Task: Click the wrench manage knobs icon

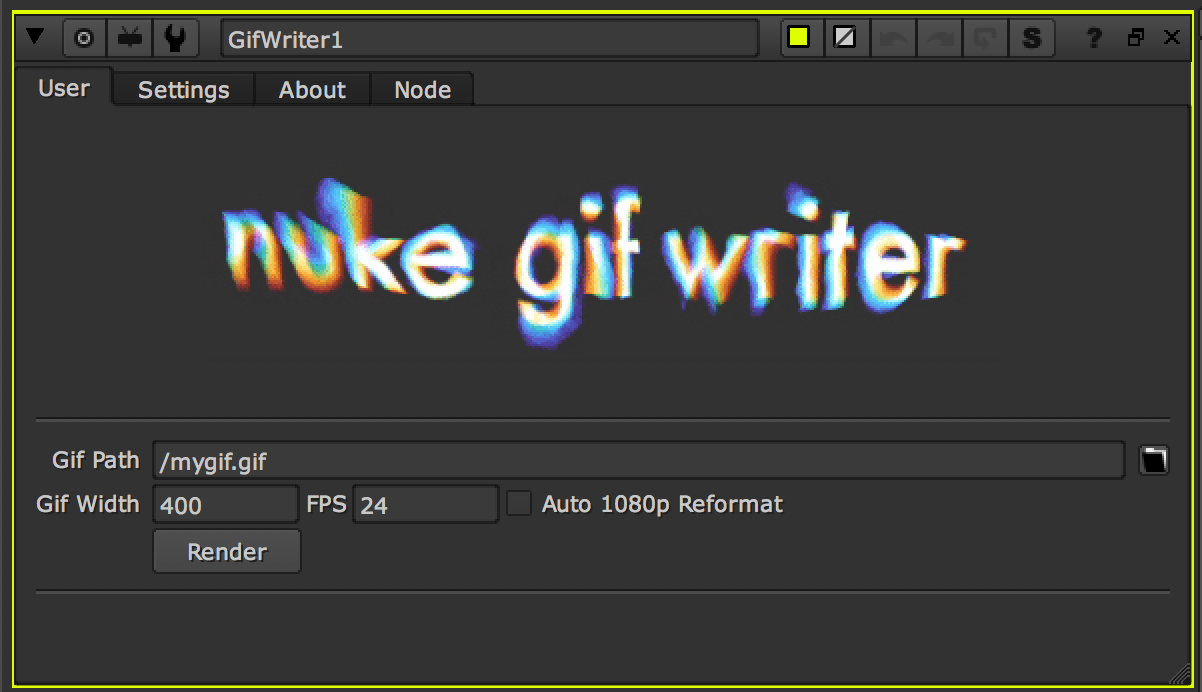Action: point(175,38)
